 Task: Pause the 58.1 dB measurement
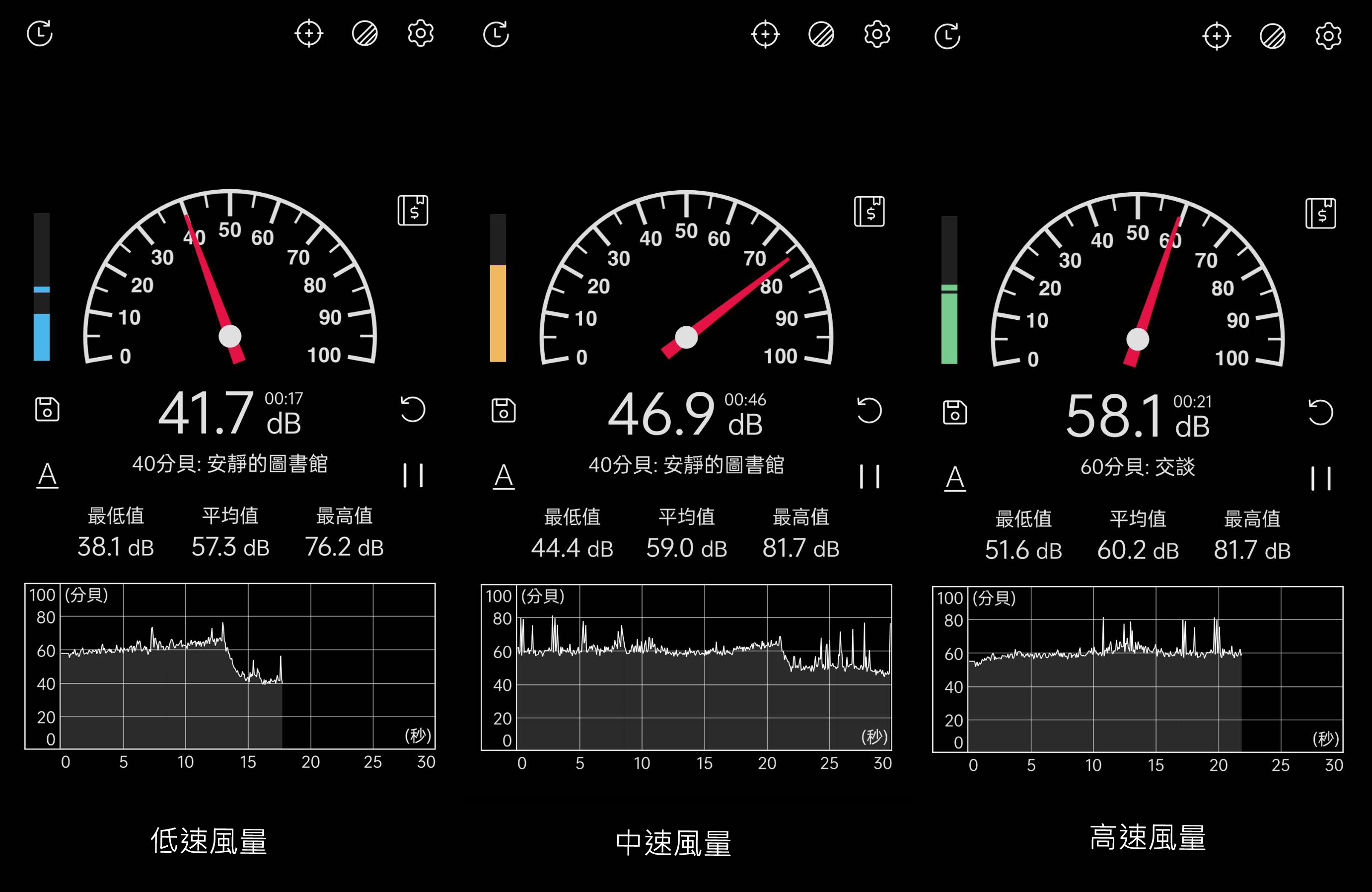[1320, 479]
